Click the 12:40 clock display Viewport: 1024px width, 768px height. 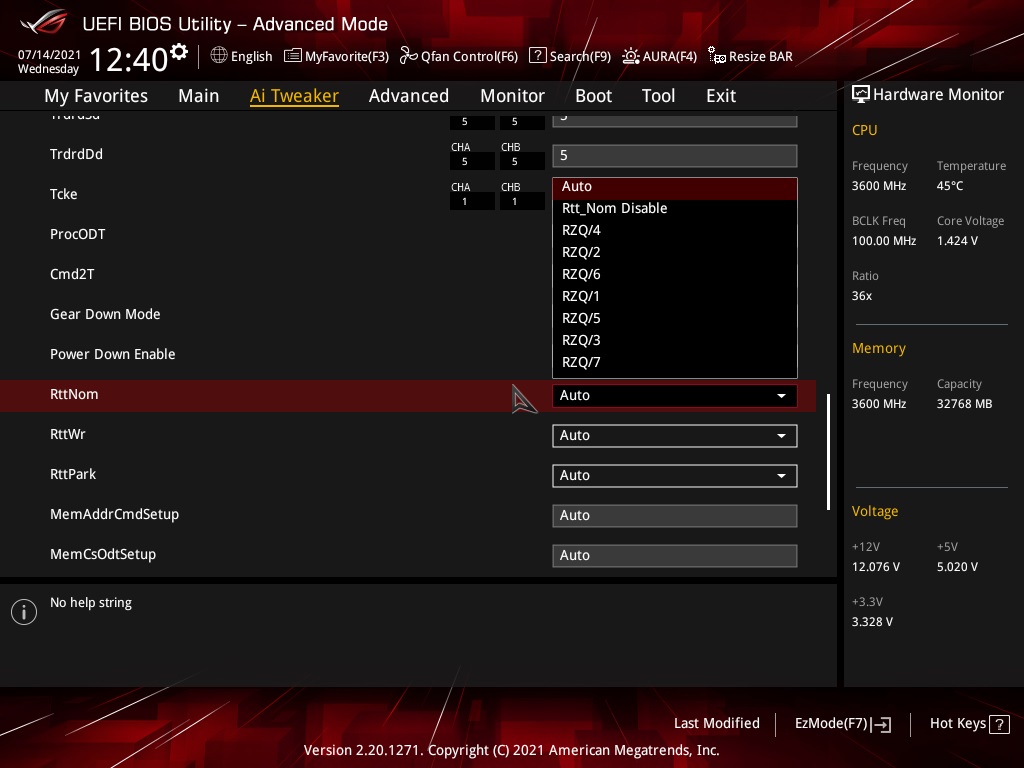129,59
